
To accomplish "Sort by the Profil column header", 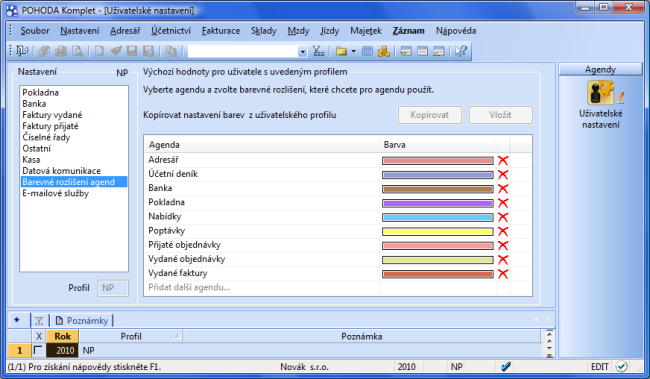I will [x=131, y=336].
